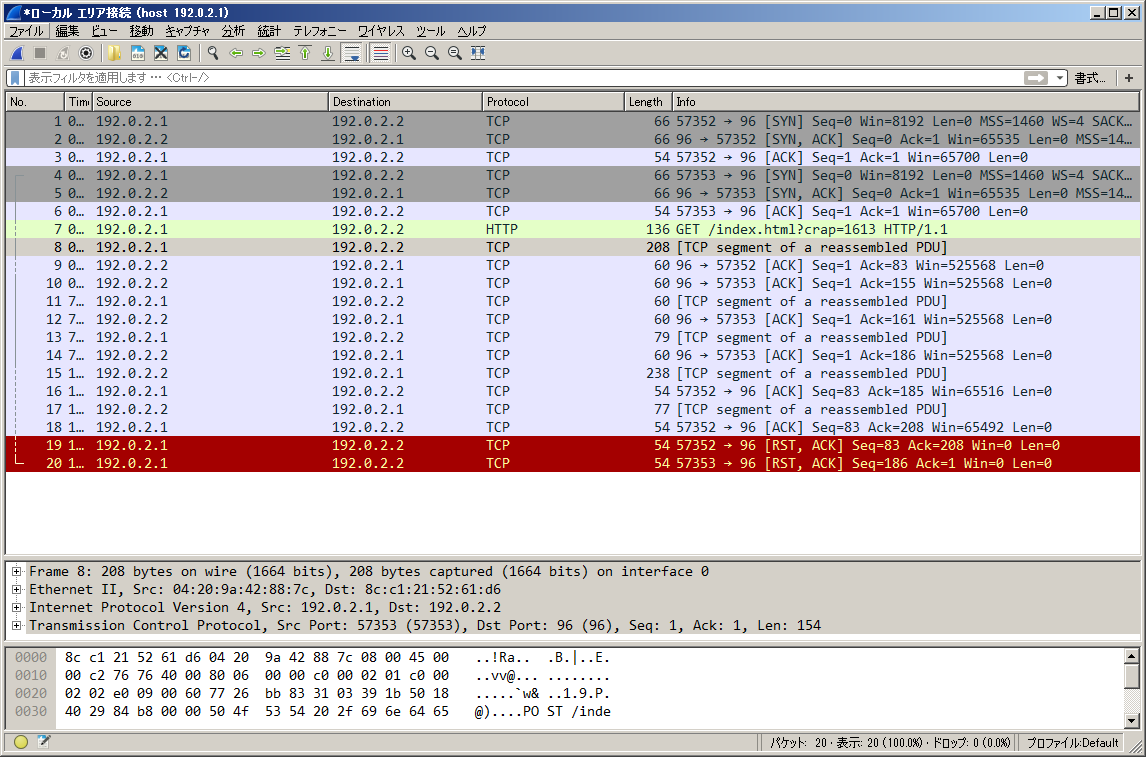Restart the current capture

coord(63,52)
